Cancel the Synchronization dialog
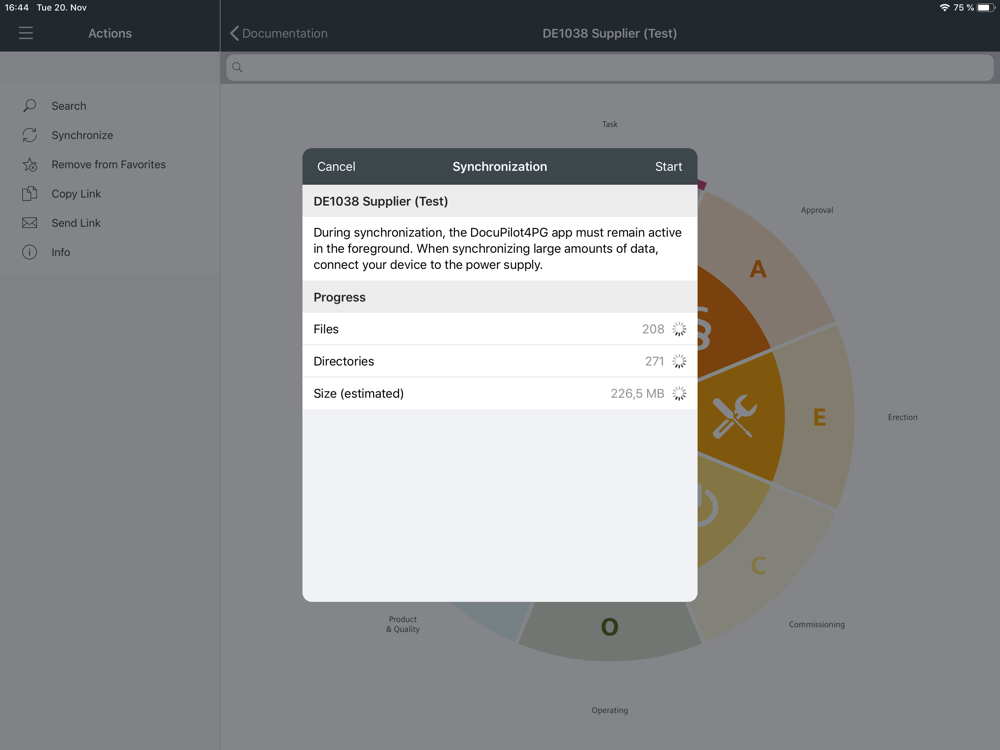1000x750 pixels. pyautogui.click(x=336, y=166)
